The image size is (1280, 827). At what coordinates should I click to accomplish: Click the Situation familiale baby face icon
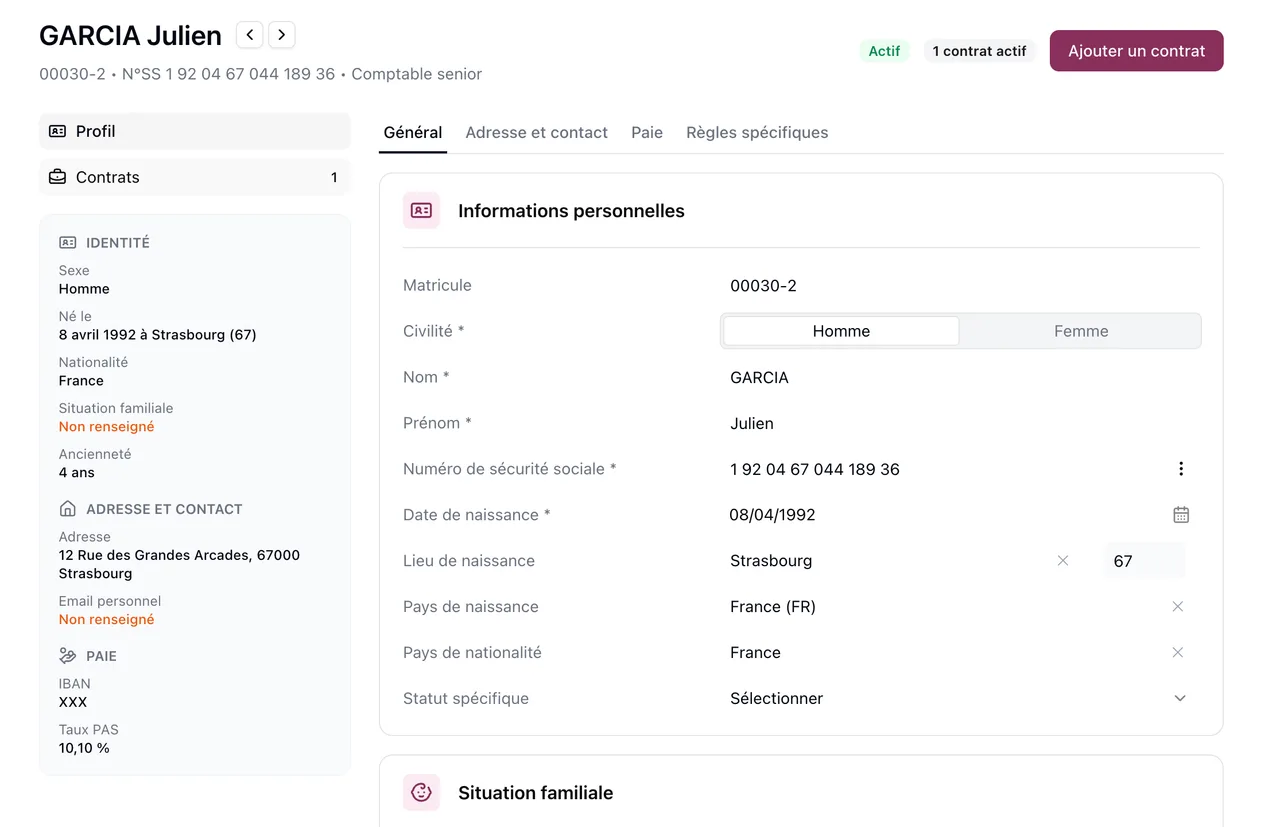click(421, 793)
